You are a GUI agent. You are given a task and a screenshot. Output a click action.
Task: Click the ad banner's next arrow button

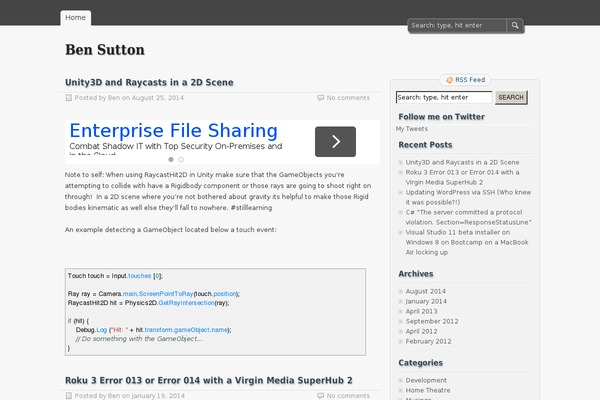[335, 141]
